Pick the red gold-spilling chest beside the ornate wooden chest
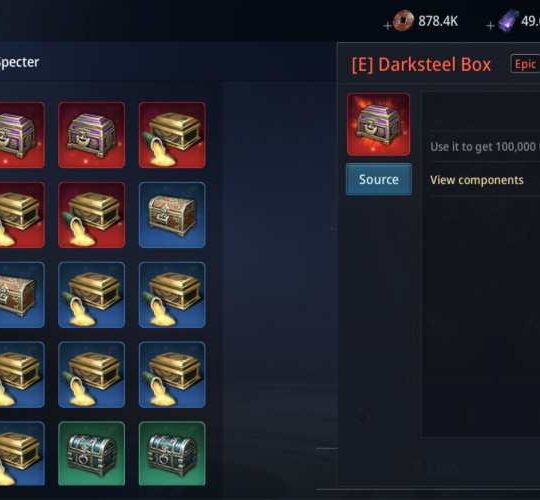Viewport: 540px width, 500px height. tap(92, 215)
